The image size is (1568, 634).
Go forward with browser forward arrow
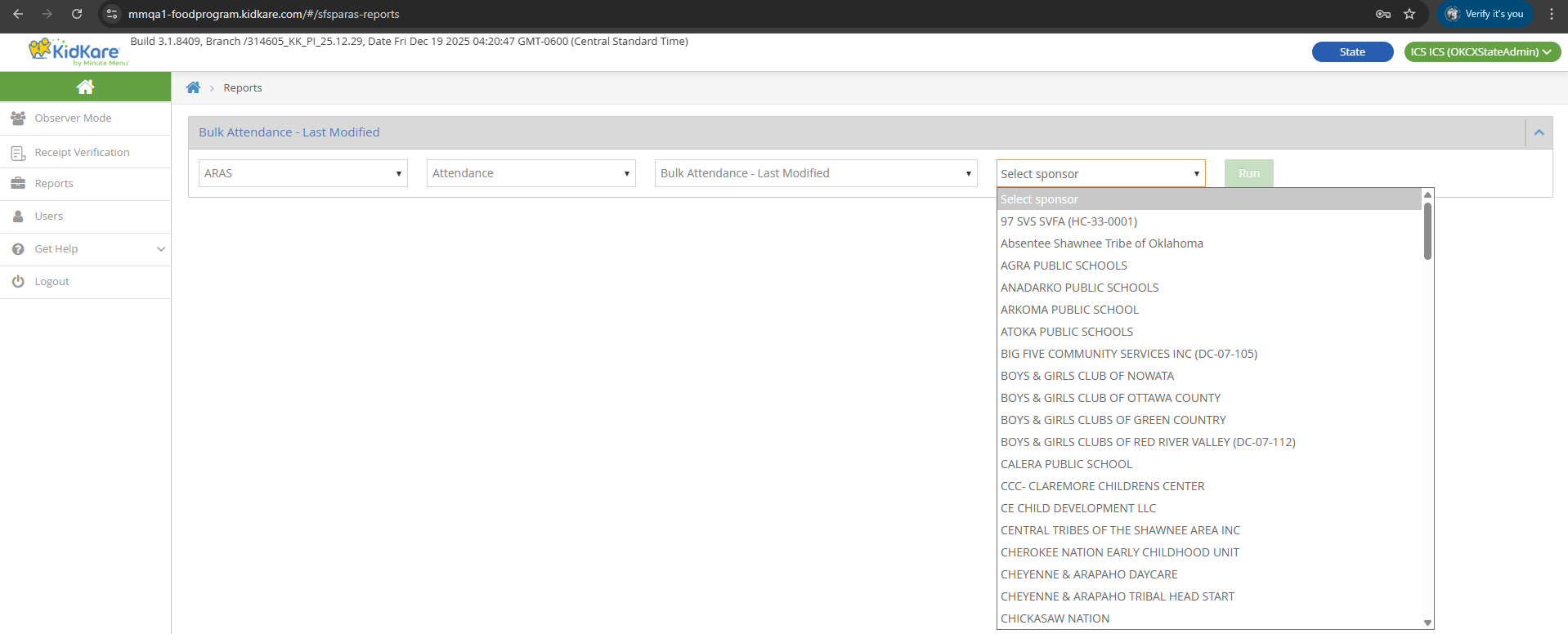(47, 14)
